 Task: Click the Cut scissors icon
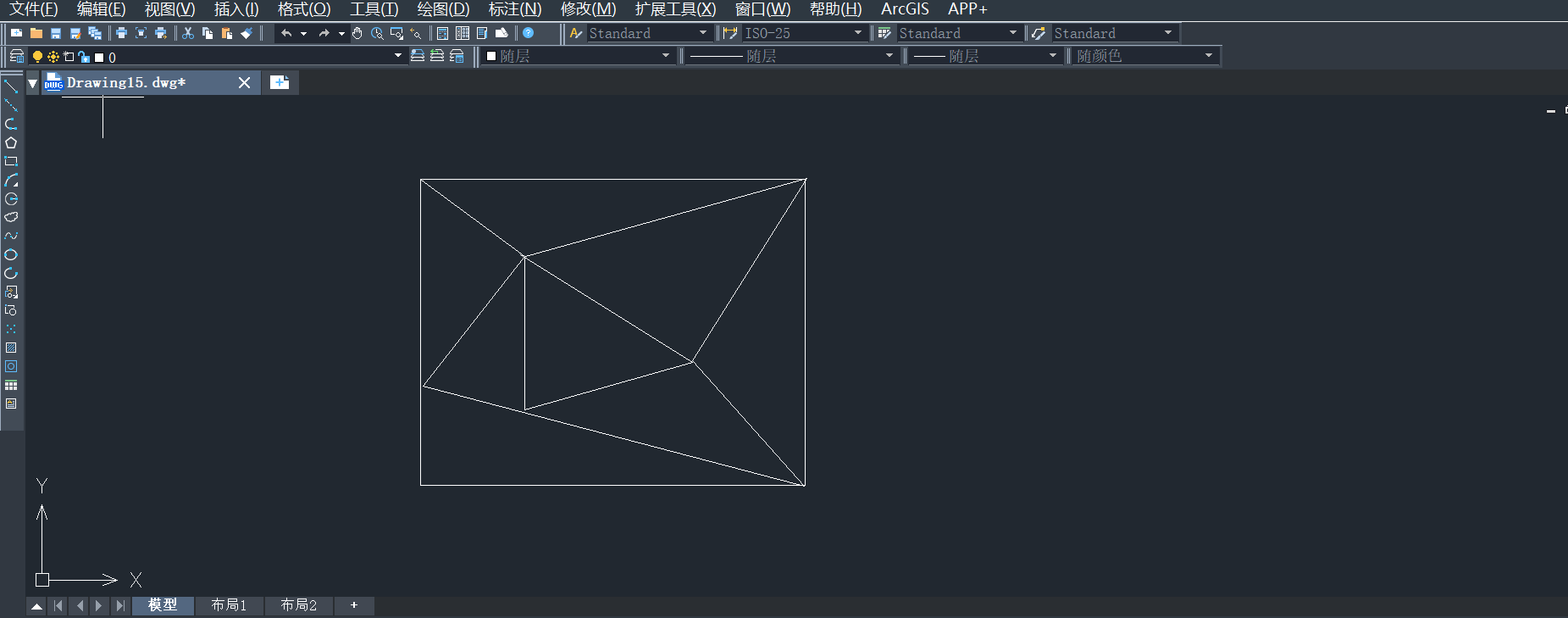(x=188, y=33)
